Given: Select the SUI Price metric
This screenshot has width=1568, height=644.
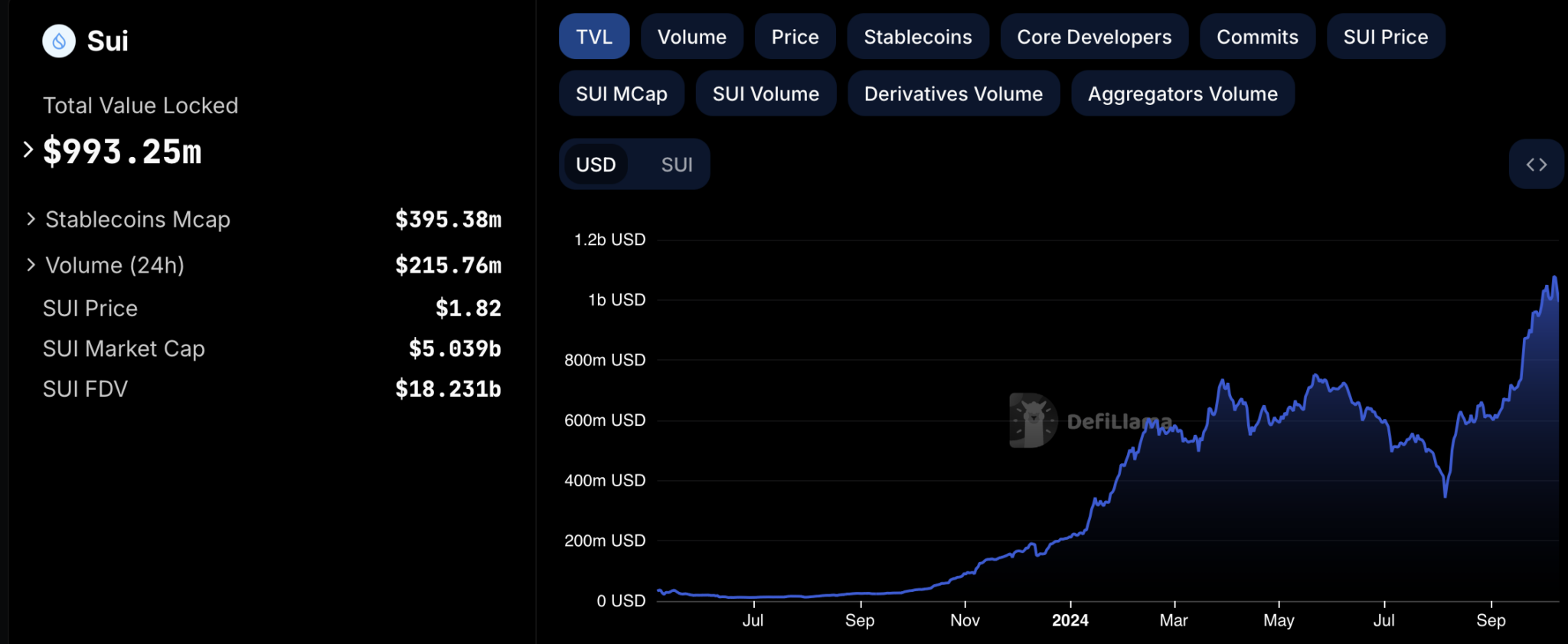Looking at the screenshot, I should (1385, 37).
